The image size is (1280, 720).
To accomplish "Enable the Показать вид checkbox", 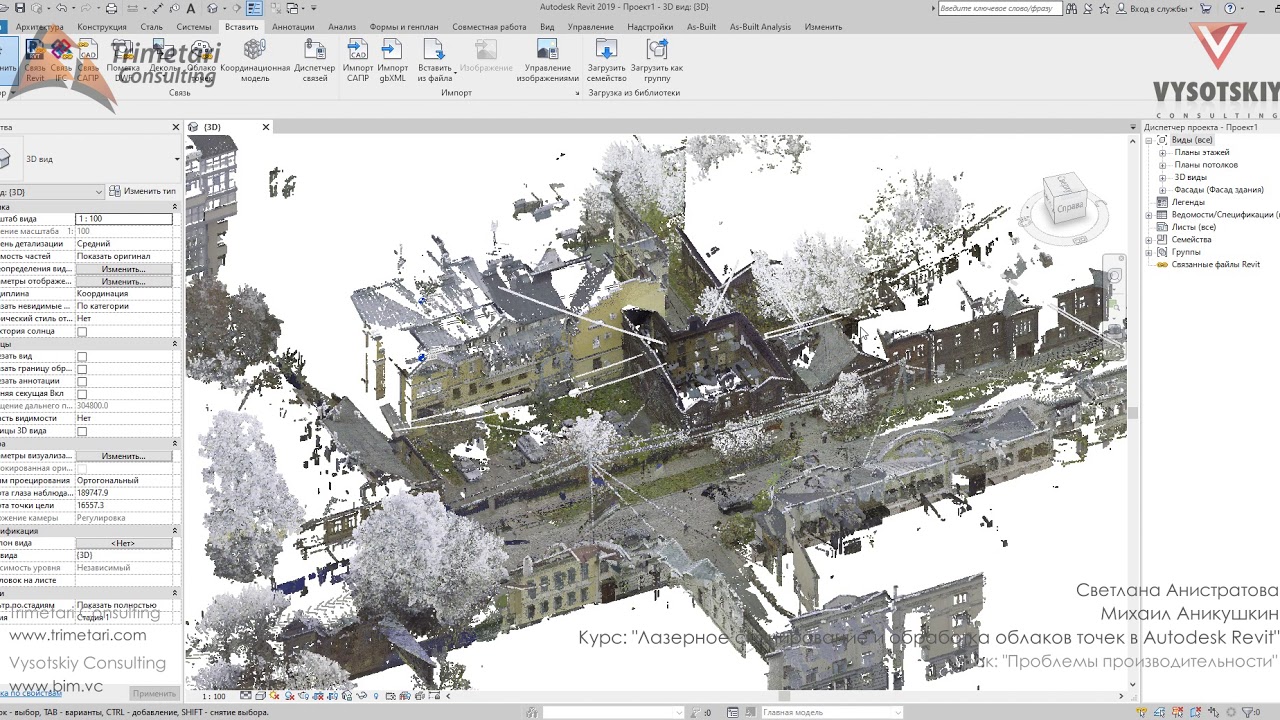I will click(82, 357).
